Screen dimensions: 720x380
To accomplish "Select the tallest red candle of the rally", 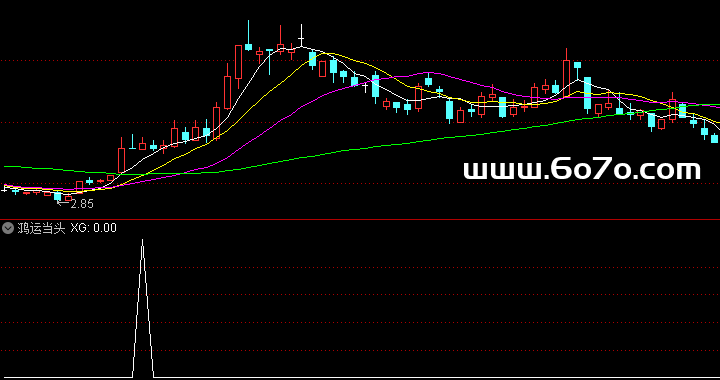I will (238, 62).
